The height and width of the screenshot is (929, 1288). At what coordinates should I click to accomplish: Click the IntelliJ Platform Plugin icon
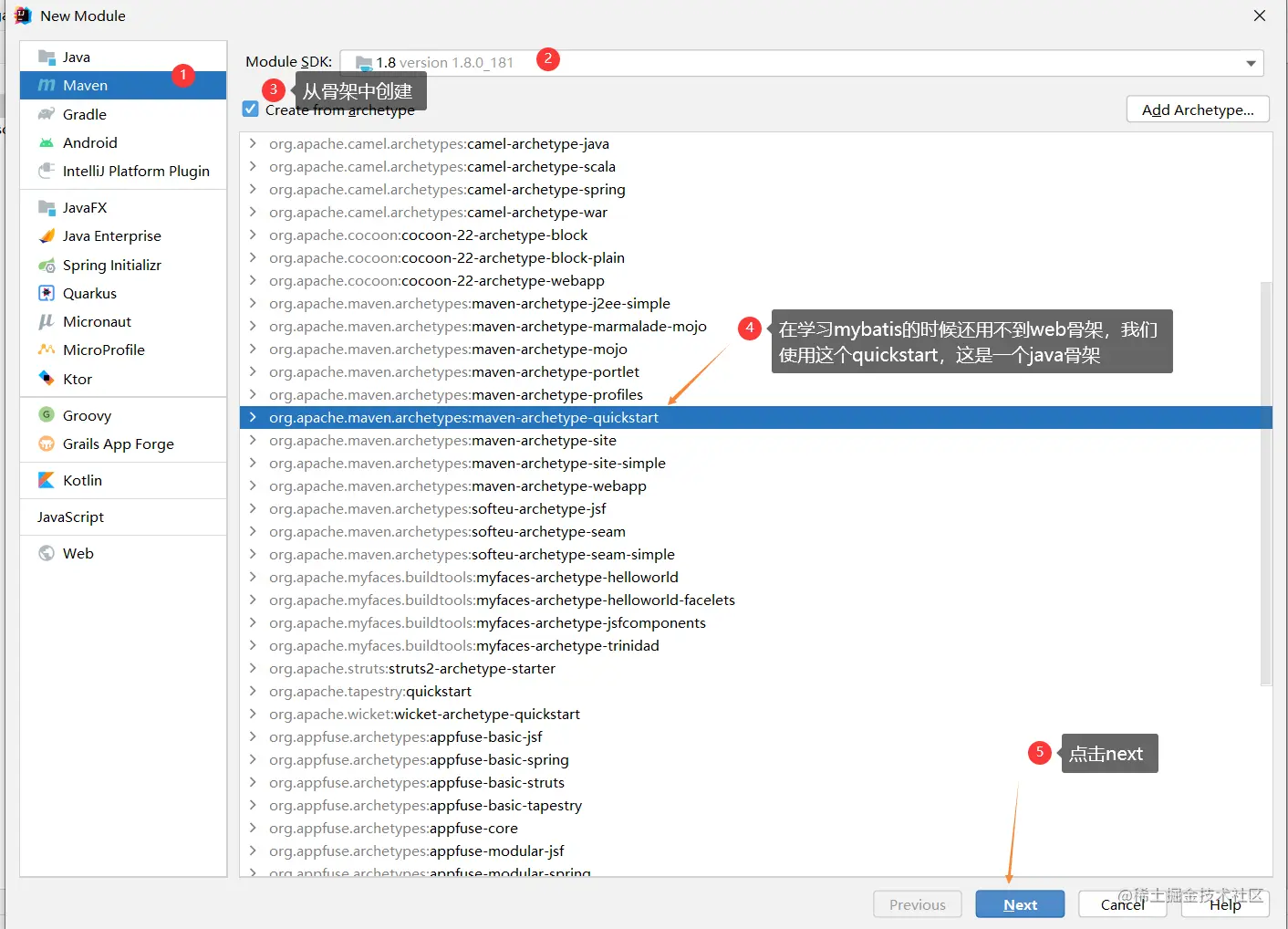pyautogui.click(x=47, y=171)
